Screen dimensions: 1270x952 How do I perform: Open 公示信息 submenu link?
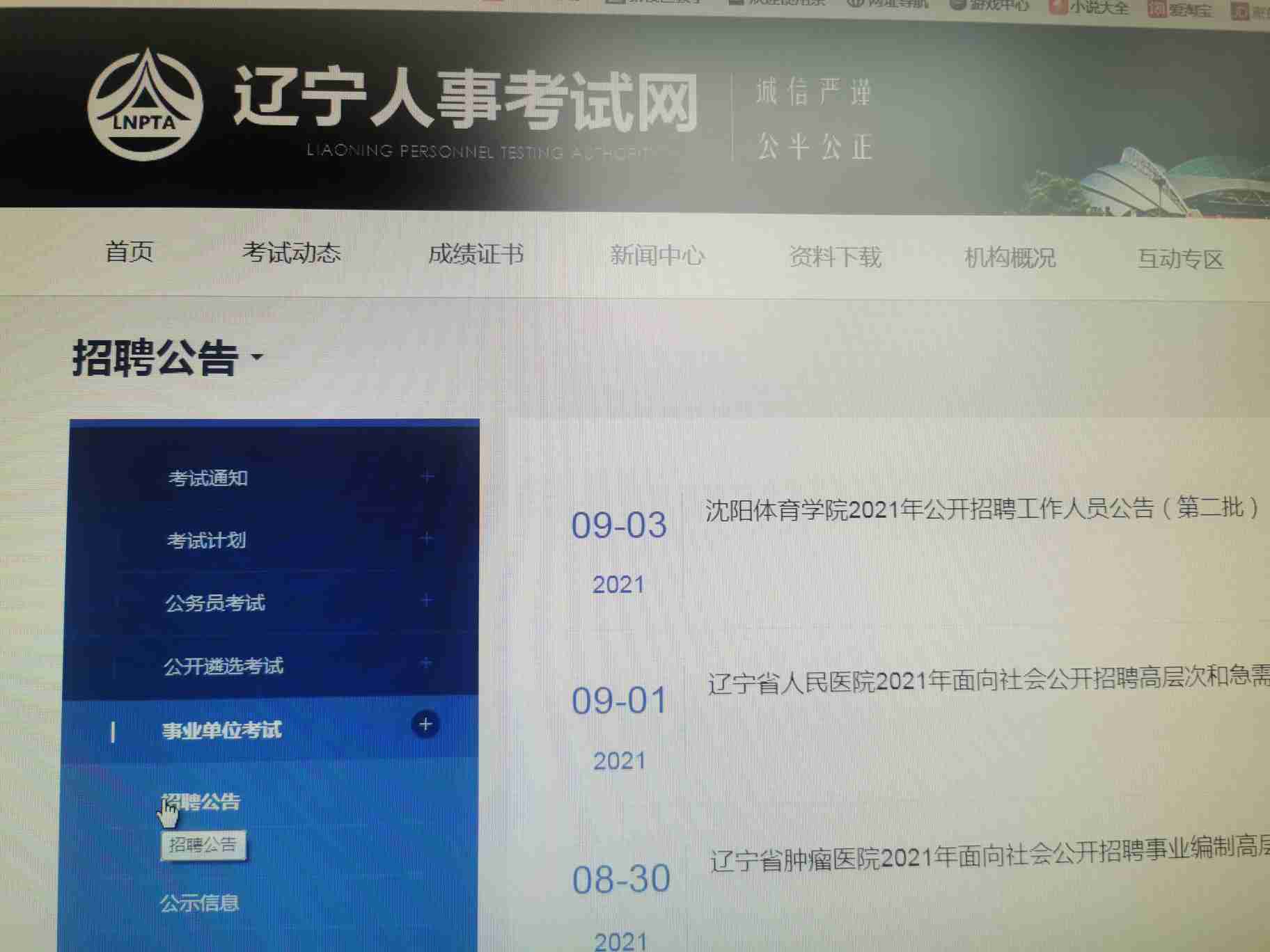pos(199,903)
